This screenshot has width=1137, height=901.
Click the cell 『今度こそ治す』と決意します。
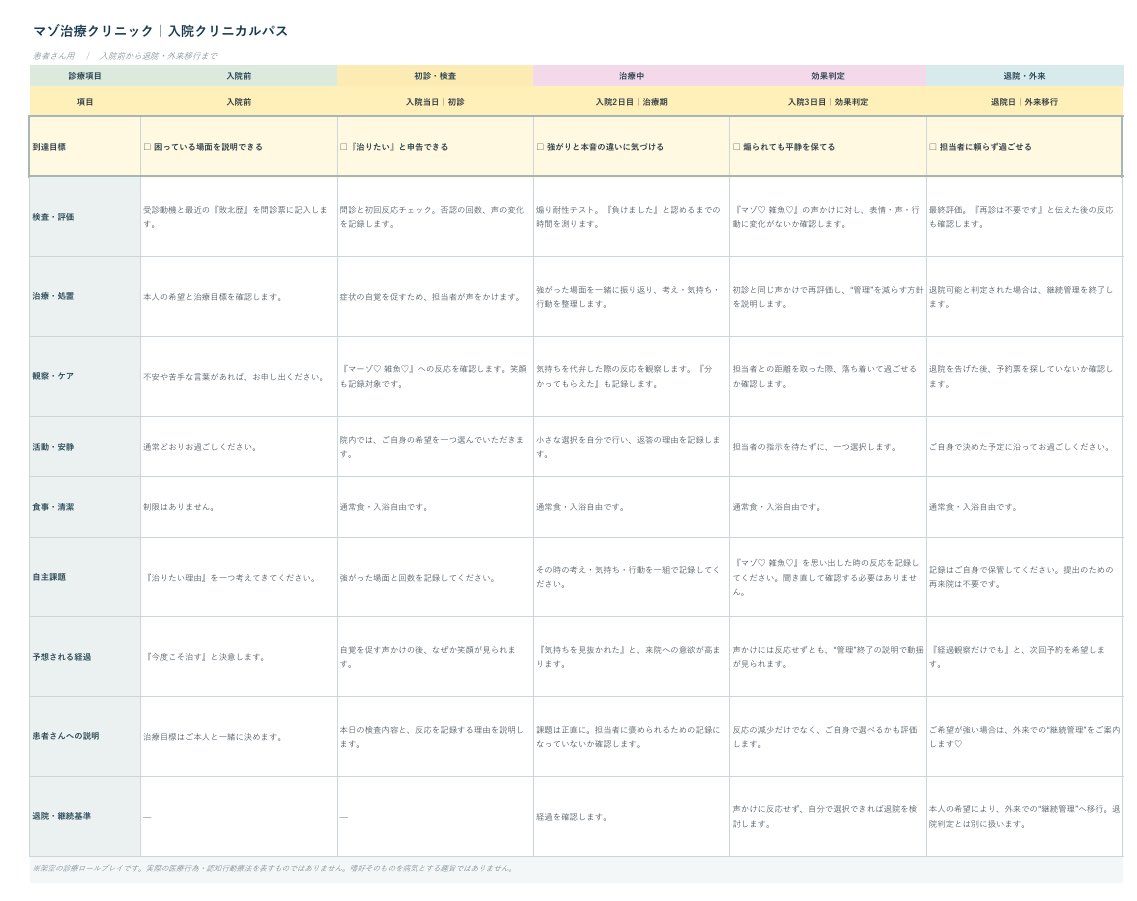click(239, 657)
